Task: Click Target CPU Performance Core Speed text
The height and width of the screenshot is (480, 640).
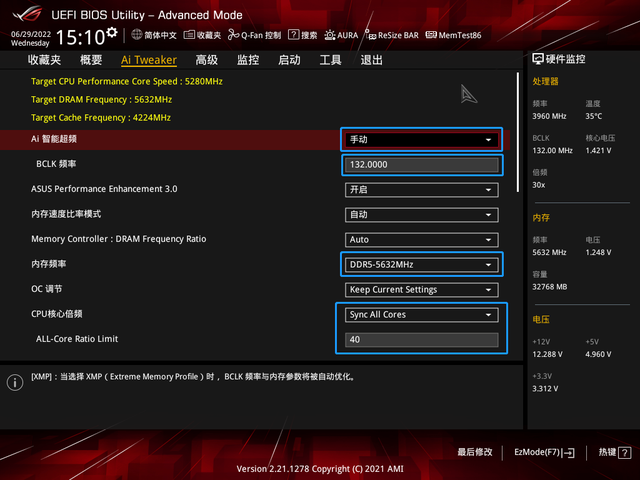Action: 127,81
